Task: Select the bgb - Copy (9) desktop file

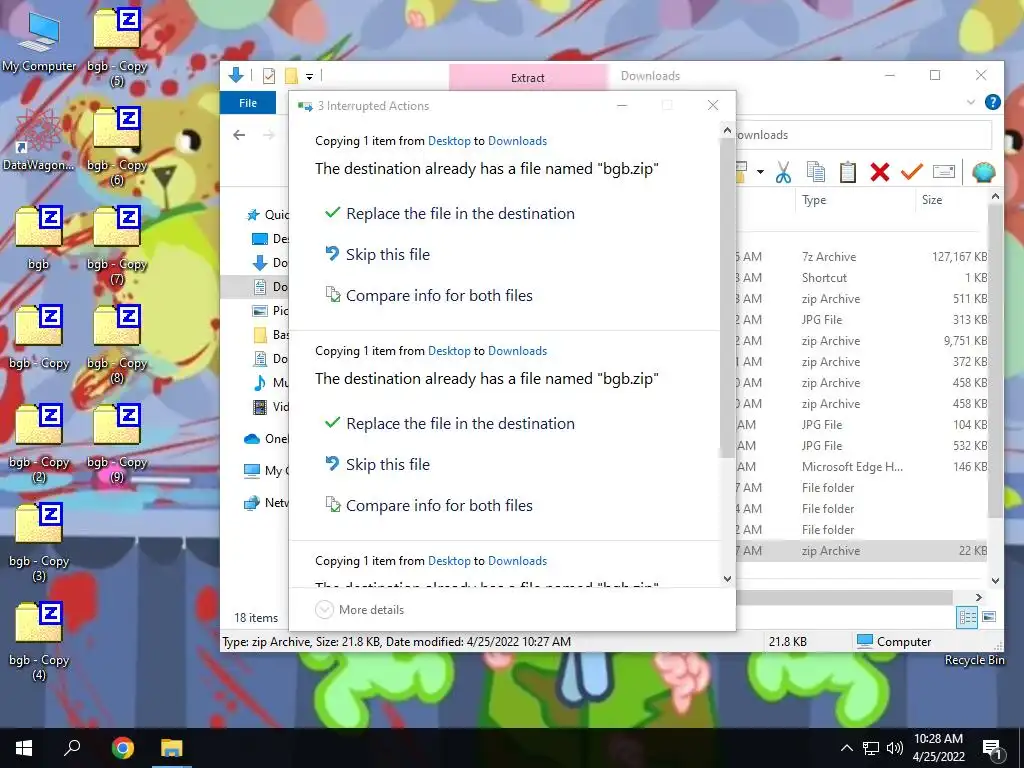Action: [117, 444]
